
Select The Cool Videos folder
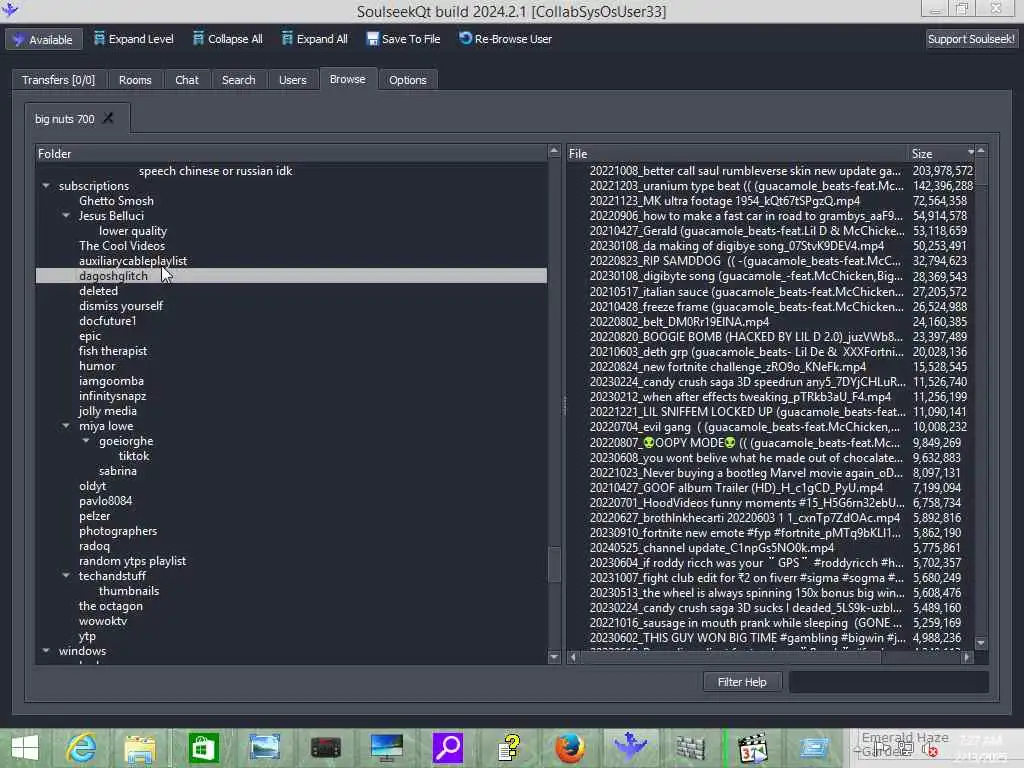tap(122, 246)
